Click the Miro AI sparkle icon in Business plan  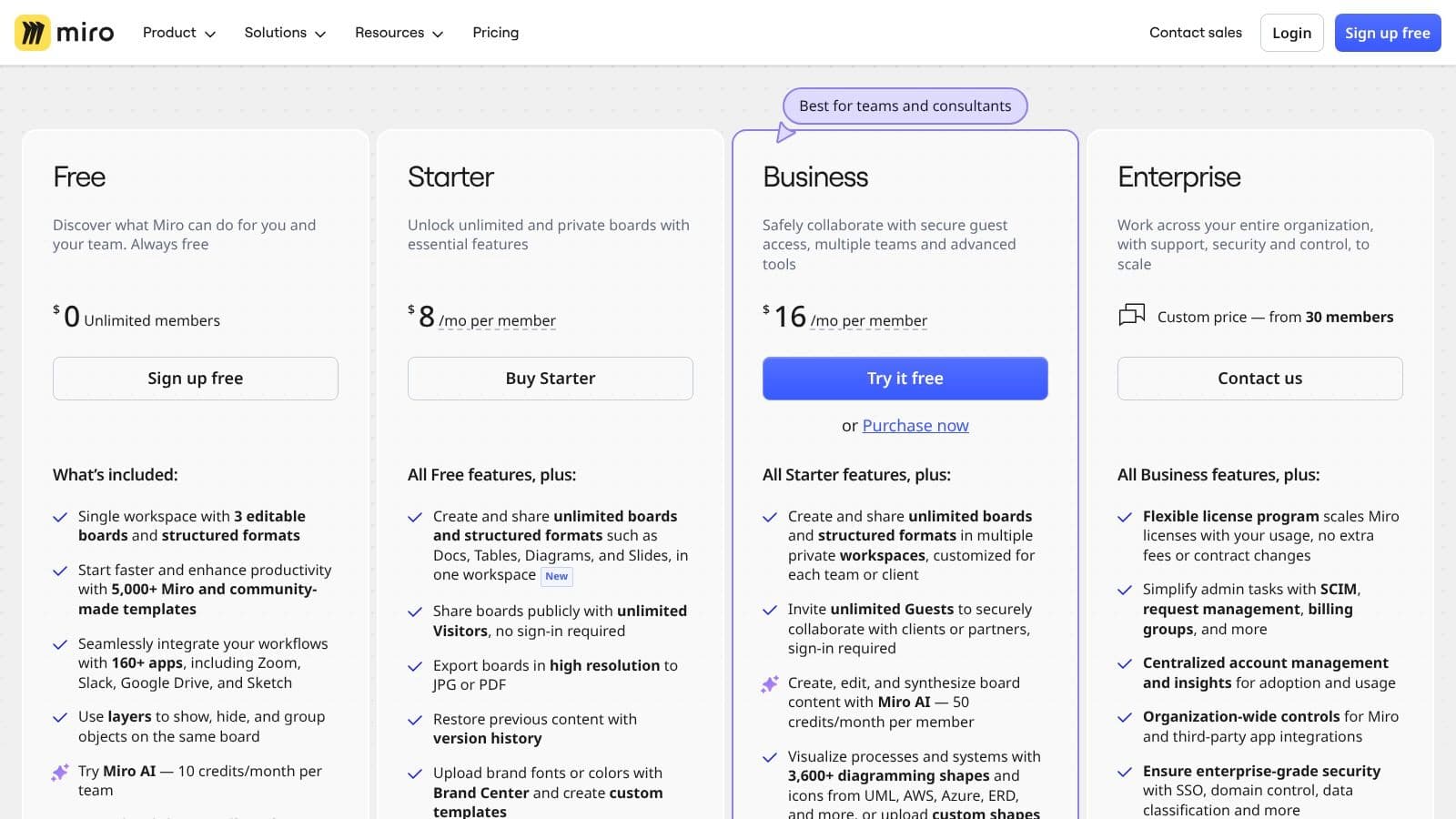(x=770, y=683)
